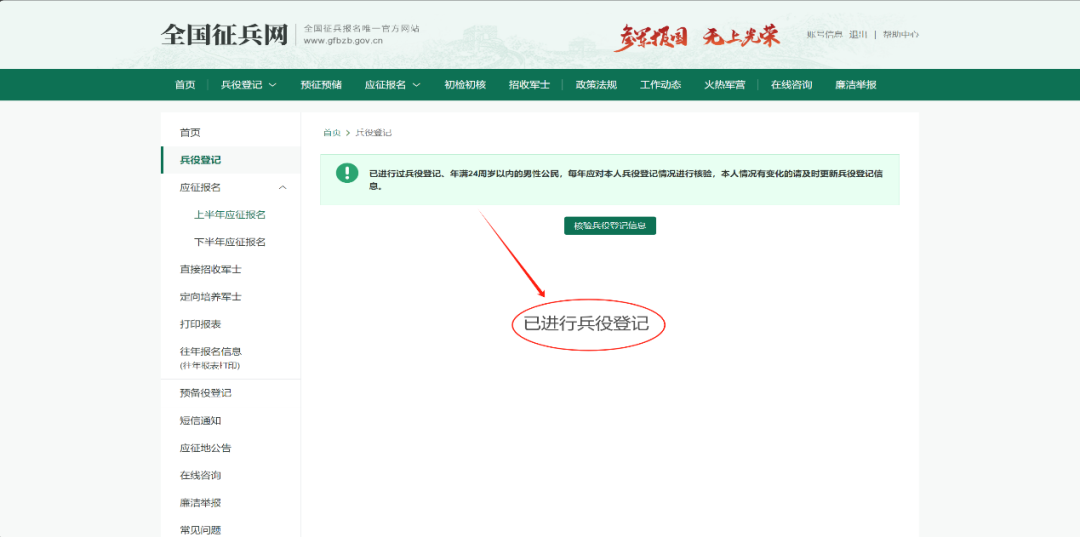This screenshot has height=537, width=1080.
Task: Open 招收军士 from the navigation bar
Action: [529, 85]
